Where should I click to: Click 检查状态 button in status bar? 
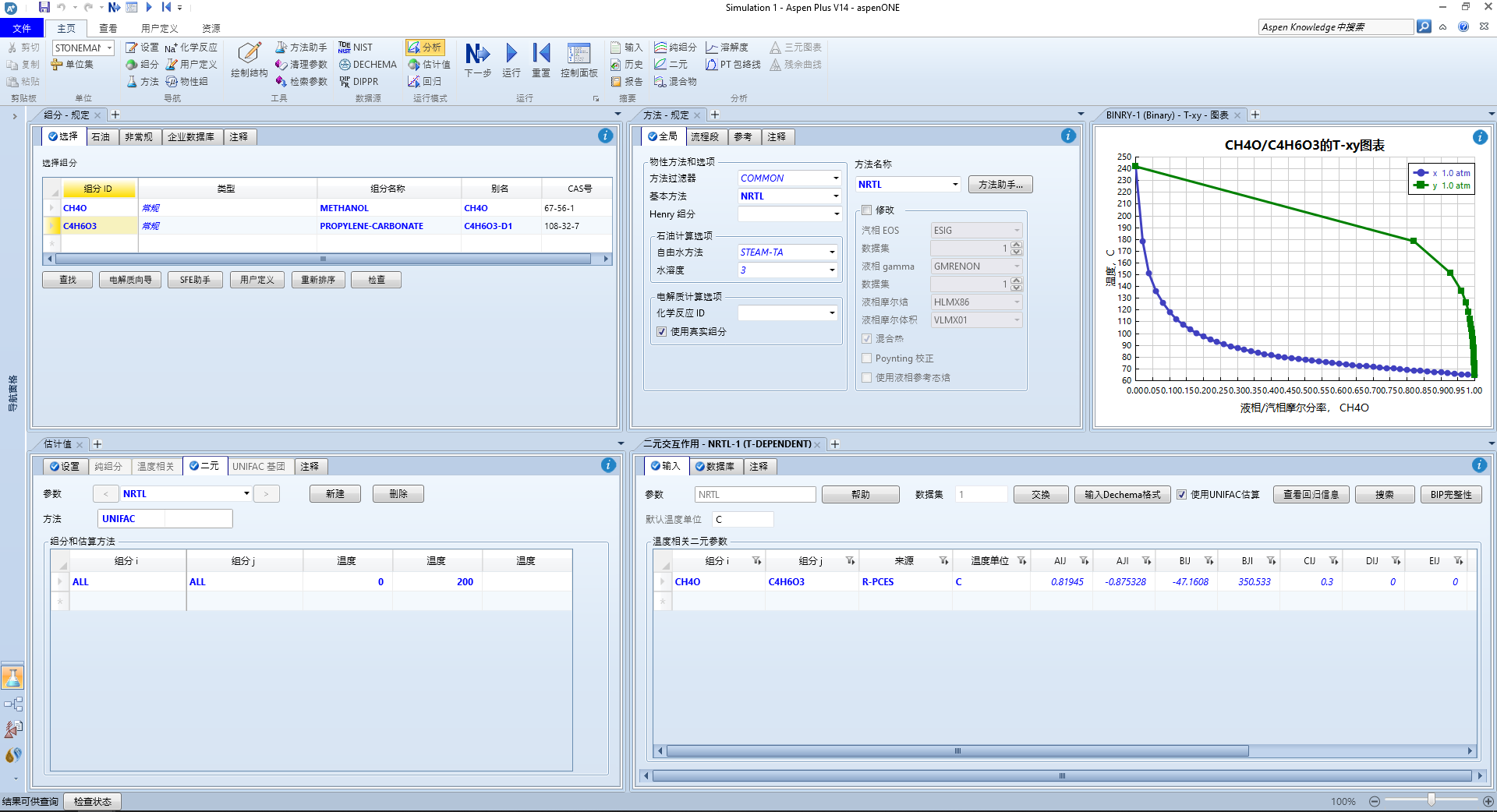point(93,801)
